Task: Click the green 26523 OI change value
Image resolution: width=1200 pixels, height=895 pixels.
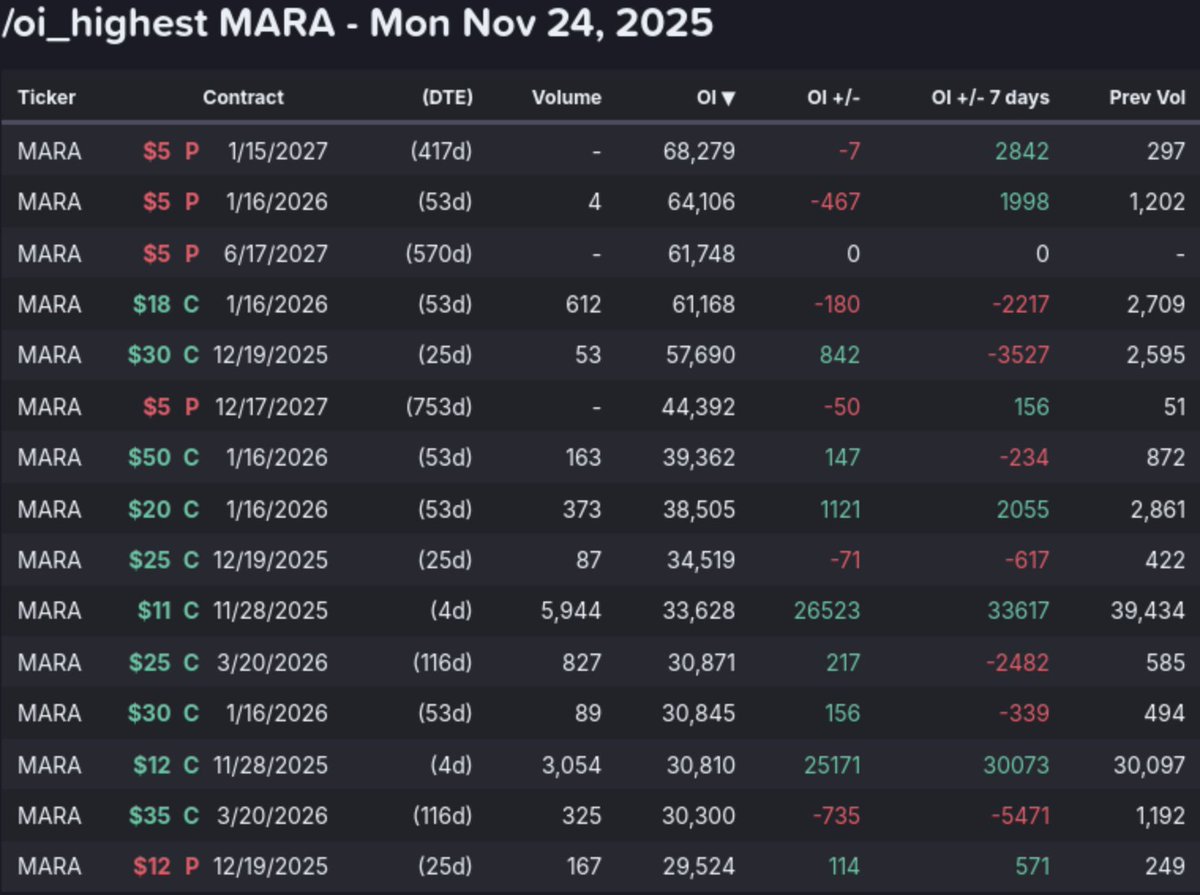Action: (x=829, y=610)
